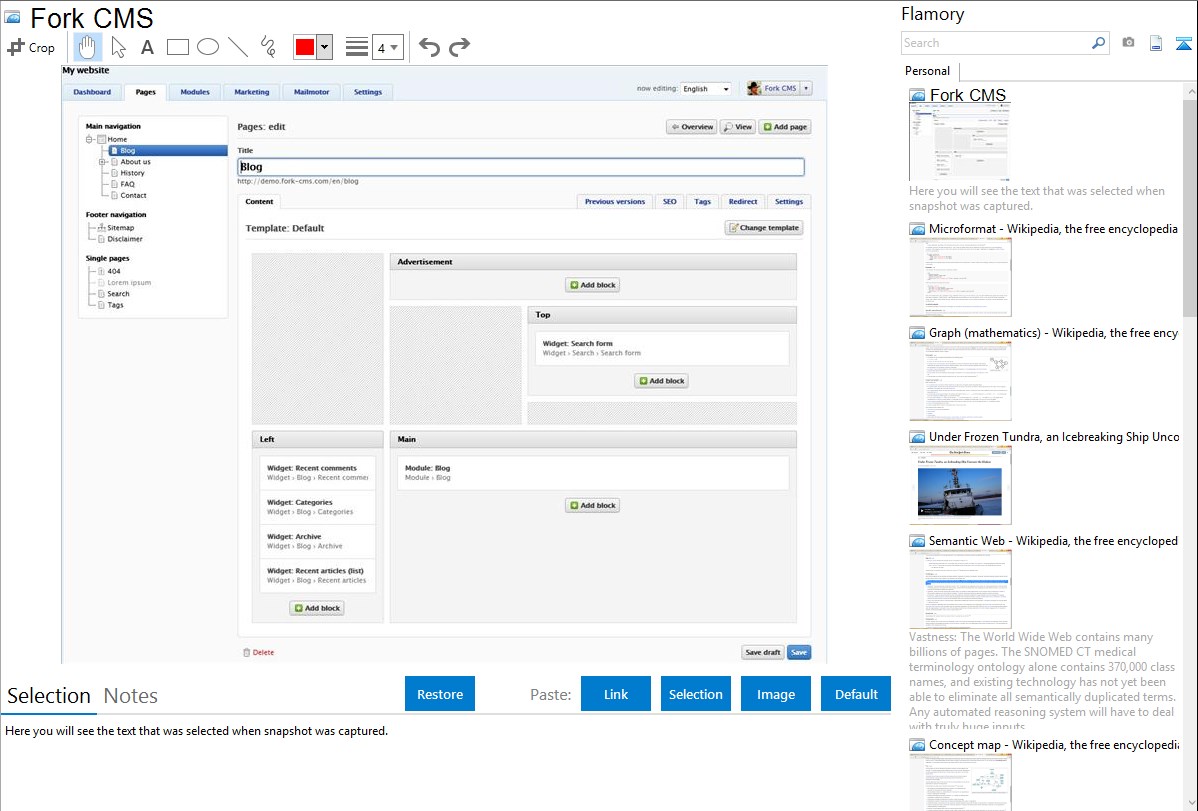
Task: Click the Restore button
Action: [440, 694]
